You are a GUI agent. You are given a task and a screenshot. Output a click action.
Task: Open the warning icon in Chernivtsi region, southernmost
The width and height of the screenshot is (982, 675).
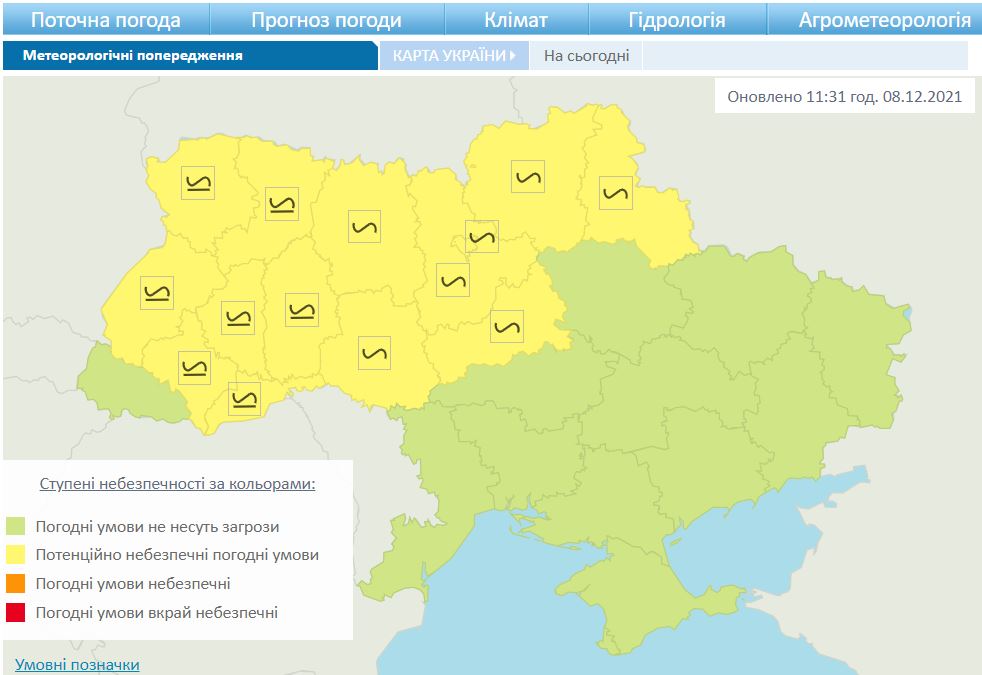(244, 398)
